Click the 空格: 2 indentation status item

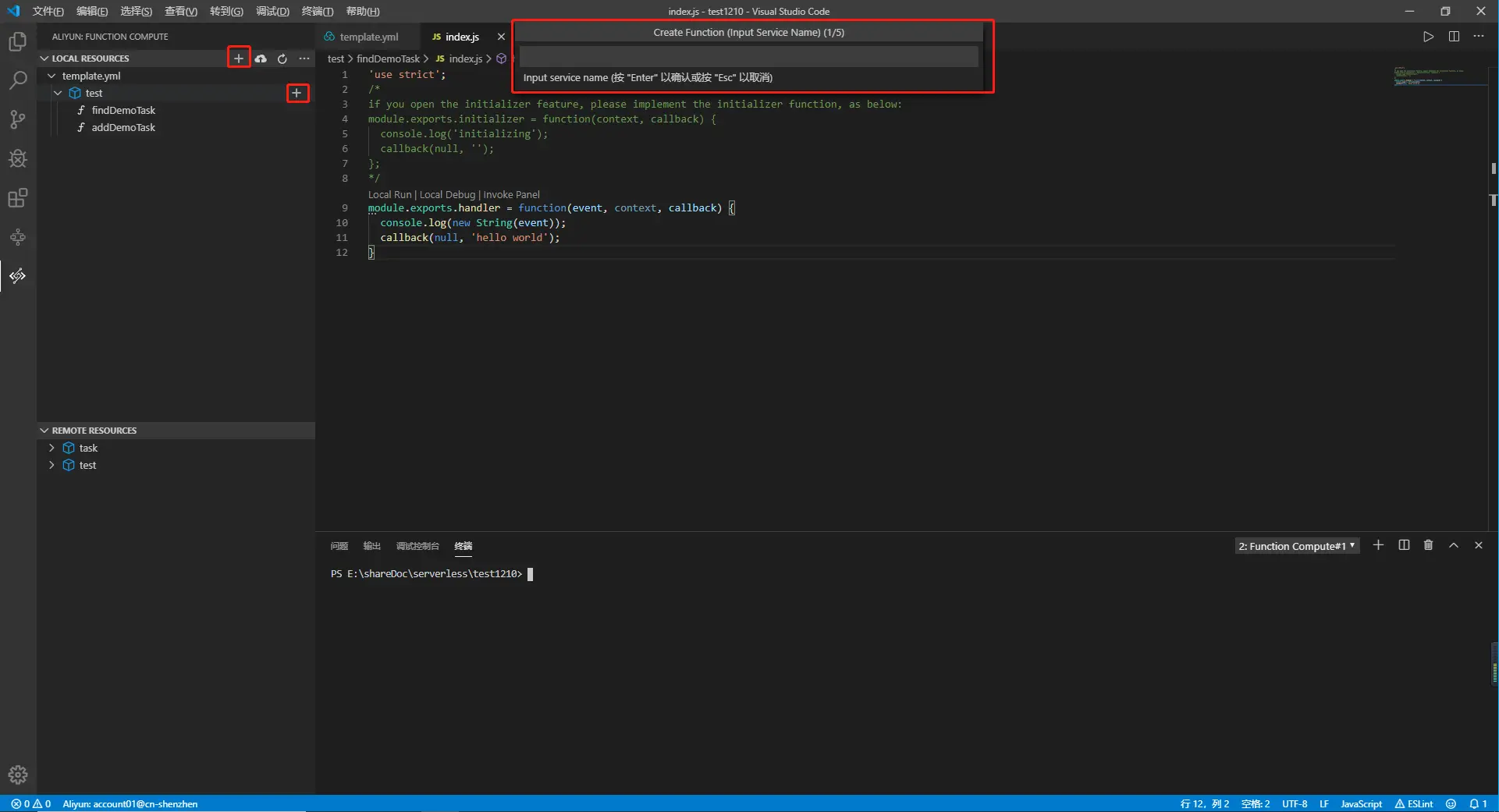1256,803
